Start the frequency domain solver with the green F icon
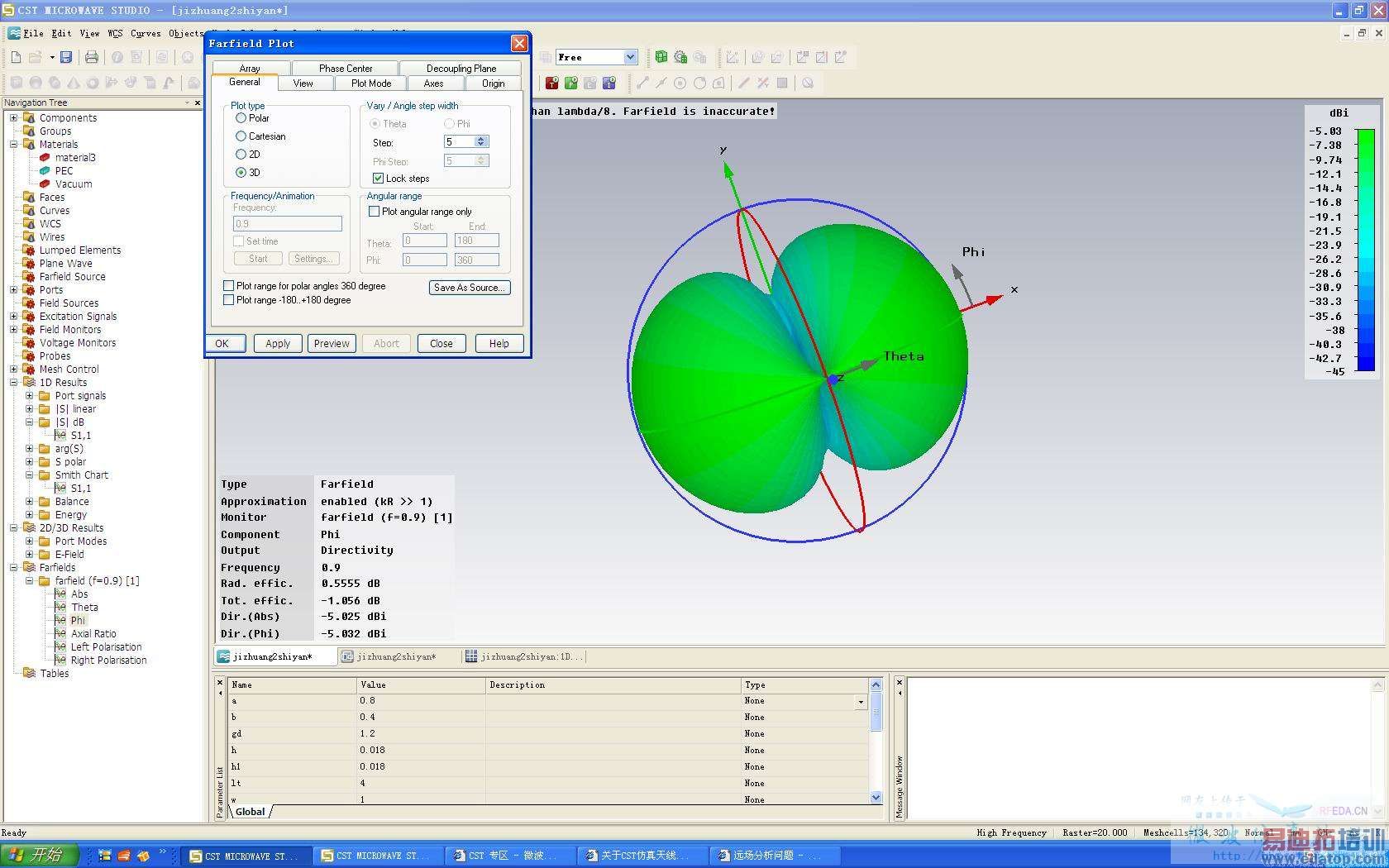Screen dimensions: 1389x868 click(570, 83)
